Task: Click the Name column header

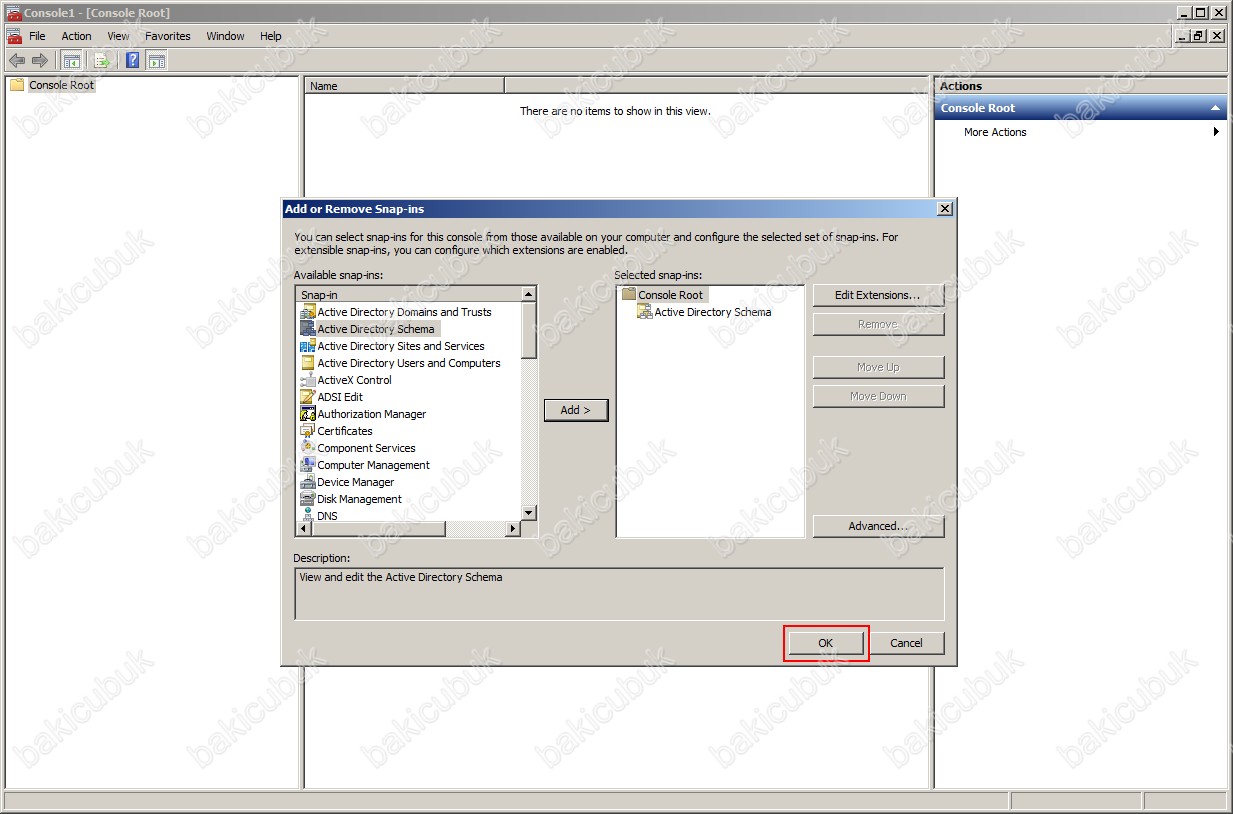Action: [405, 86]
